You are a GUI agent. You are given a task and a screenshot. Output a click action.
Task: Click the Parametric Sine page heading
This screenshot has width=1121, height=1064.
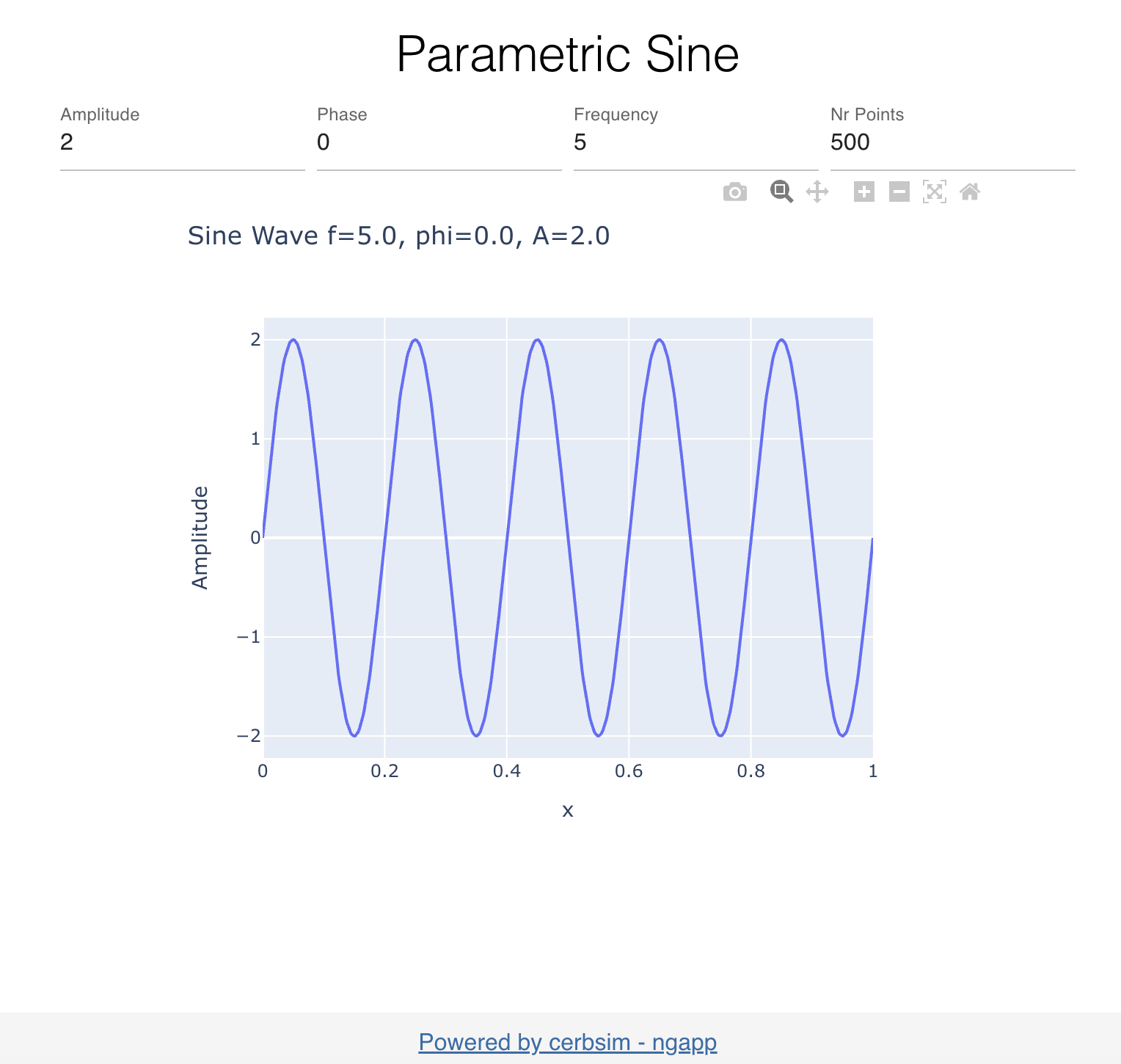pyautogui.click(x=567, y=54)
